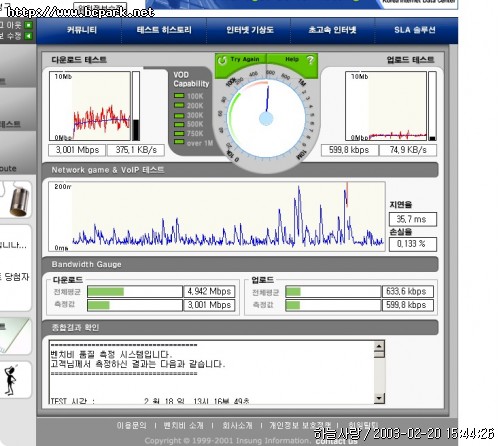This screenshot has height=446, width=500.
Task: Click the Help button
Action: (292, 60)
